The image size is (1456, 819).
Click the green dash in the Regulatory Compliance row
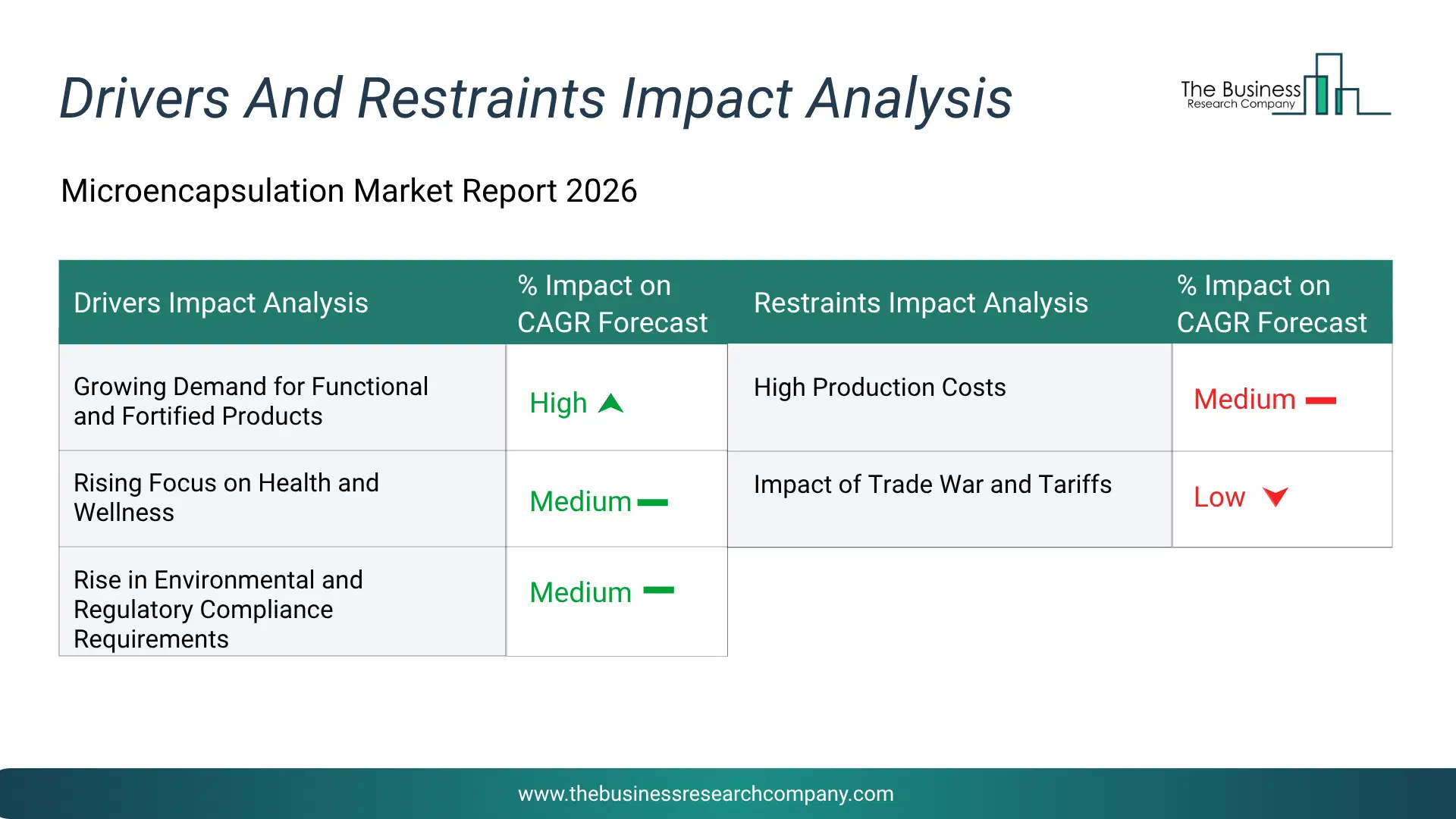pyautogui.click(x=658, y=590)
